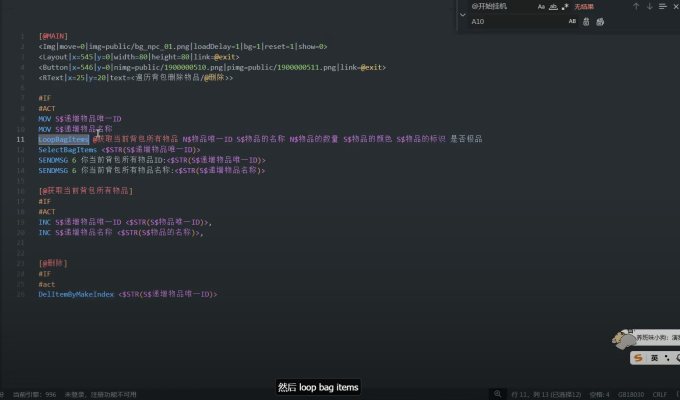Click Find in Selection icon

click(661, 6)
